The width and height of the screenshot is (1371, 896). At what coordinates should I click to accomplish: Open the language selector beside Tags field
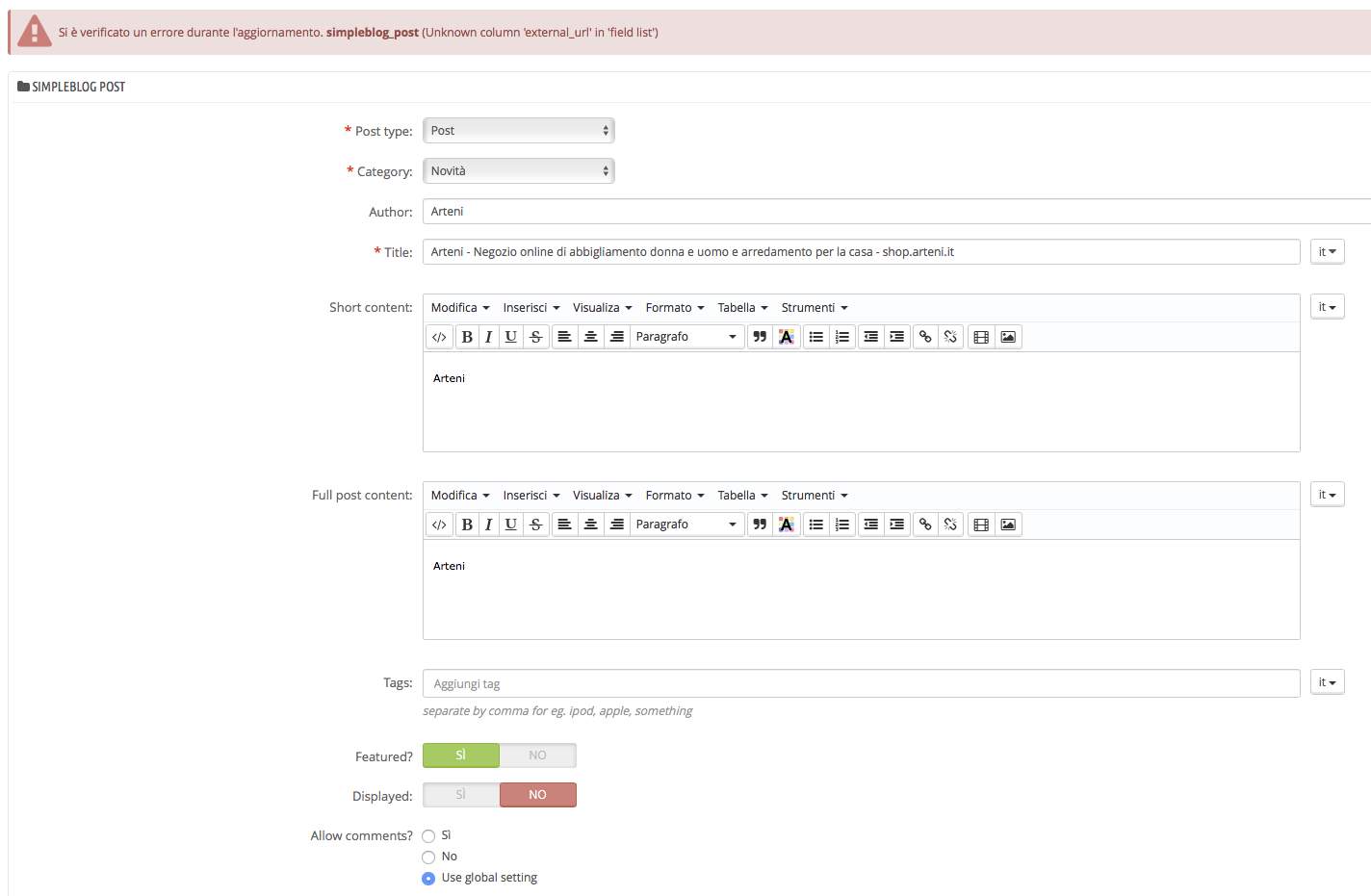pos(1328,682)
